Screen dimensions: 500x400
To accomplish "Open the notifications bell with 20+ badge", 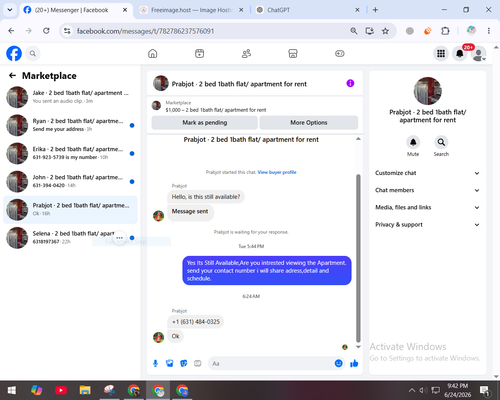I will (x=460, y=54).
